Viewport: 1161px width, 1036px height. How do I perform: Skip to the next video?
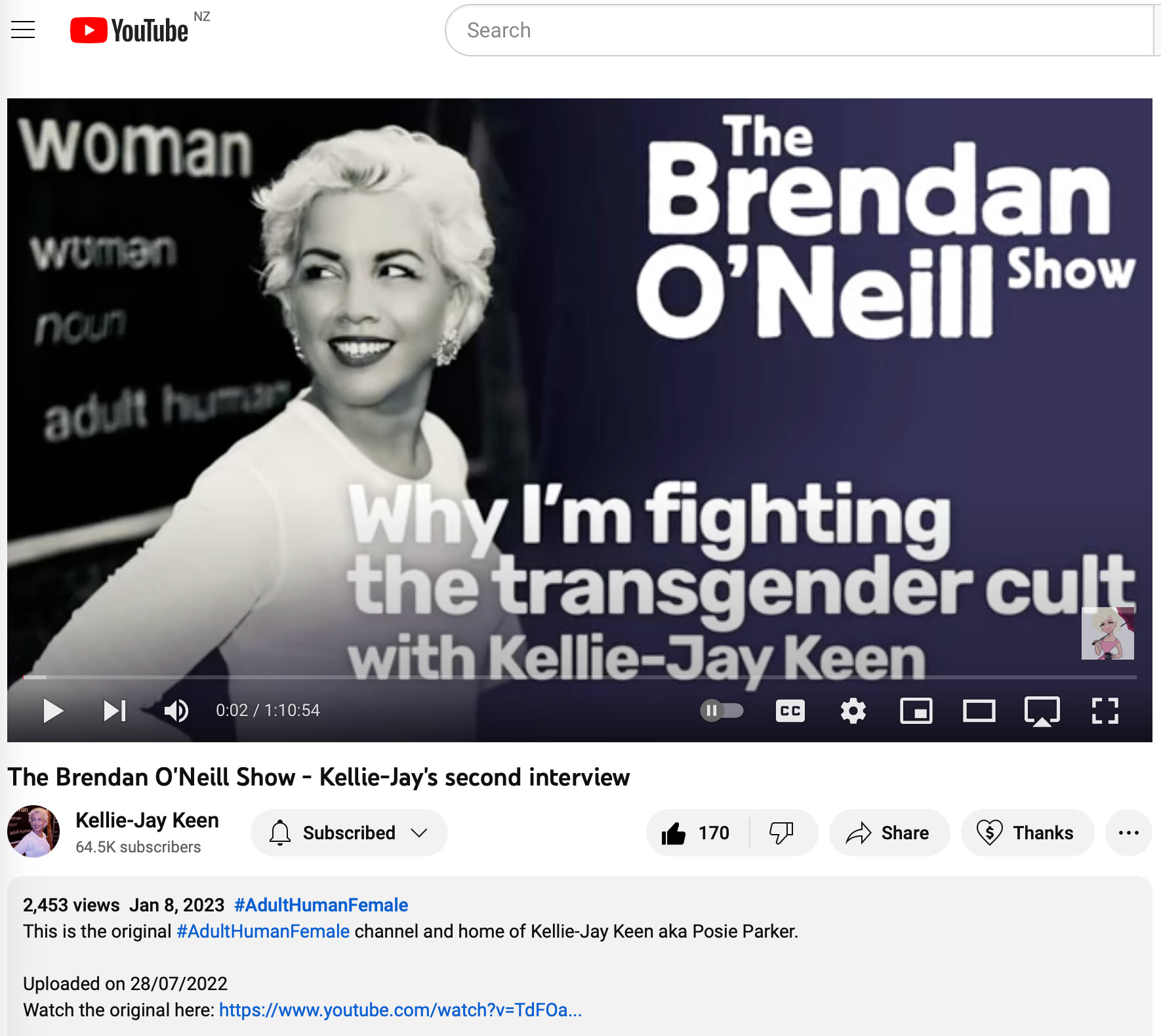point(115,711)
